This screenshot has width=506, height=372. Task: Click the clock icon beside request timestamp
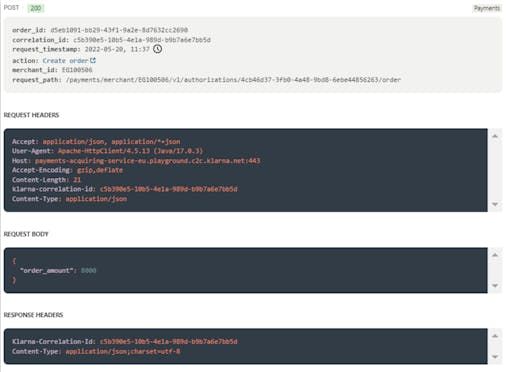point(157,49)
